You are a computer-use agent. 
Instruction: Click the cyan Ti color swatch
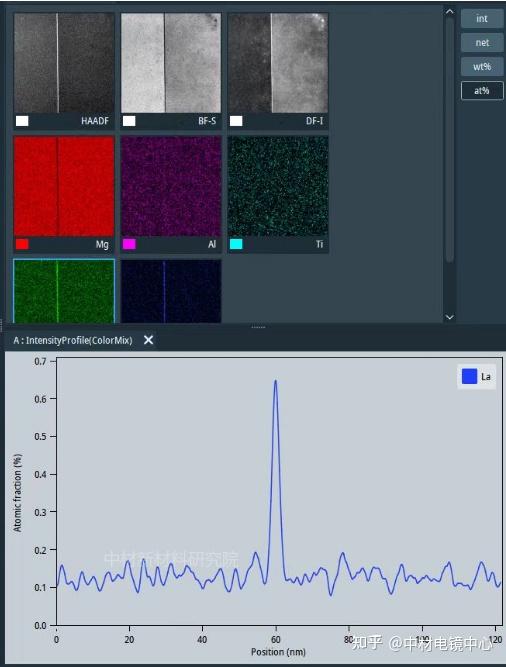click(236, 244)
